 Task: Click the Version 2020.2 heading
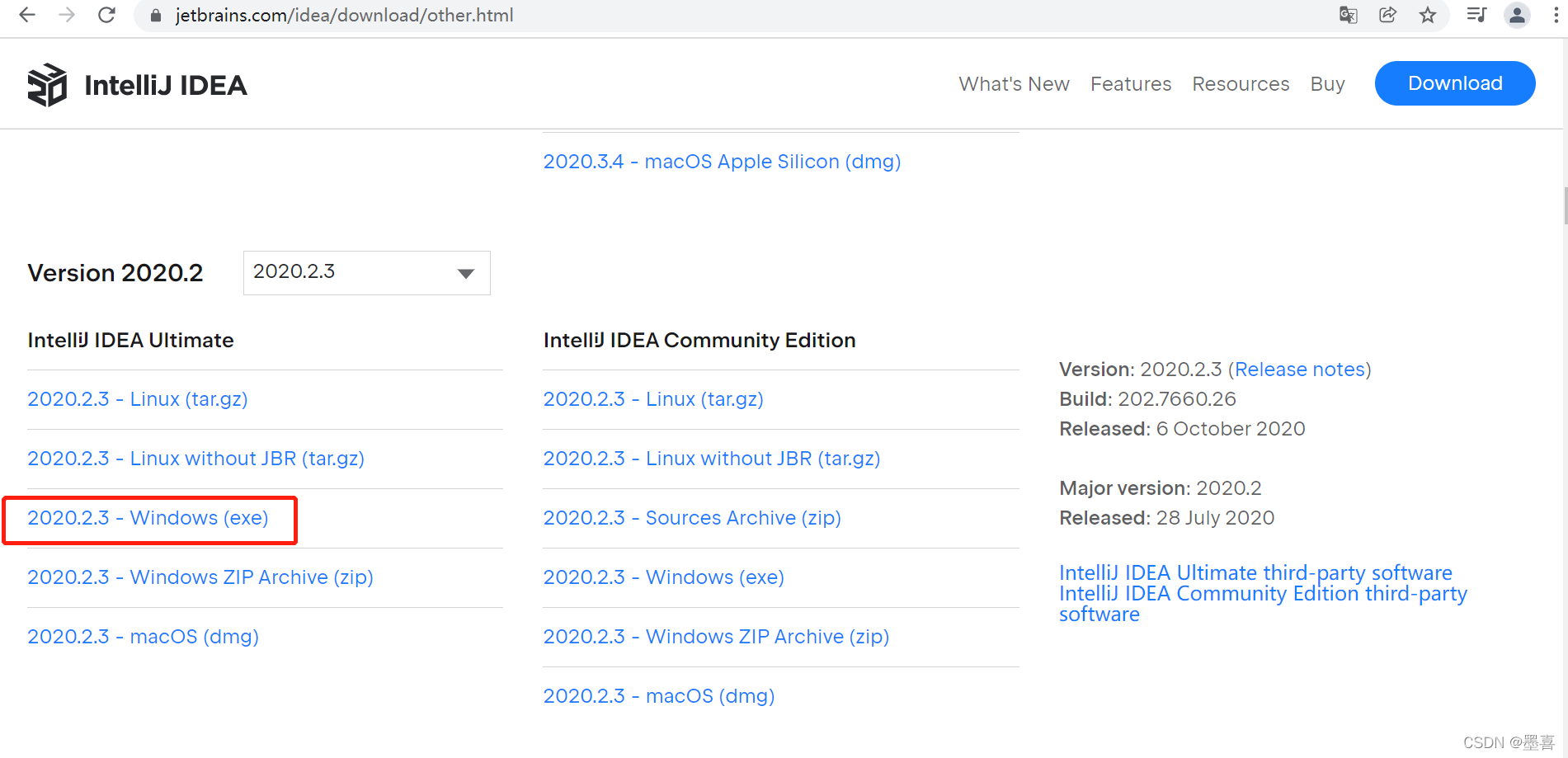[x=115, y=273]
